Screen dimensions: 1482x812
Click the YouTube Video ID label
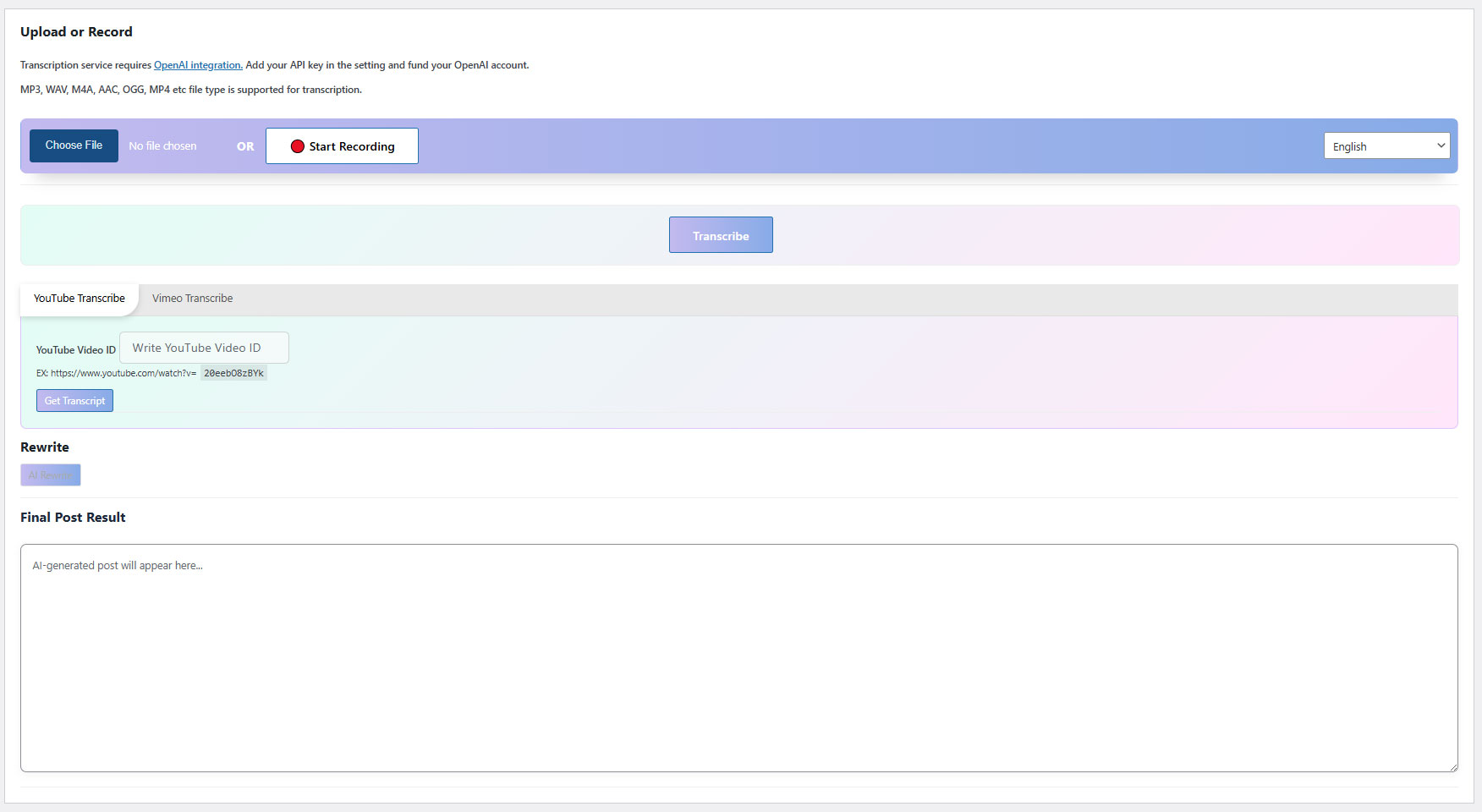tap(75, 350)
